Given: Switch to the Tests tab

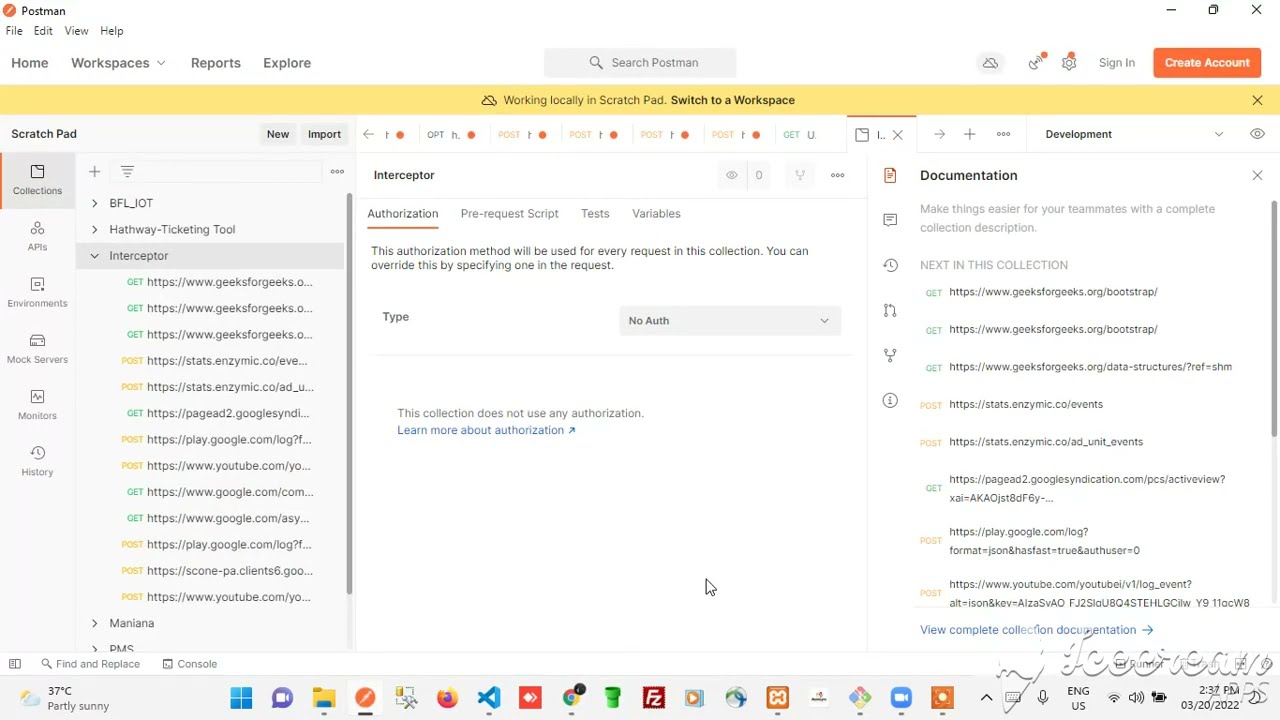Looking at the screenshot, I should point(595,214).
